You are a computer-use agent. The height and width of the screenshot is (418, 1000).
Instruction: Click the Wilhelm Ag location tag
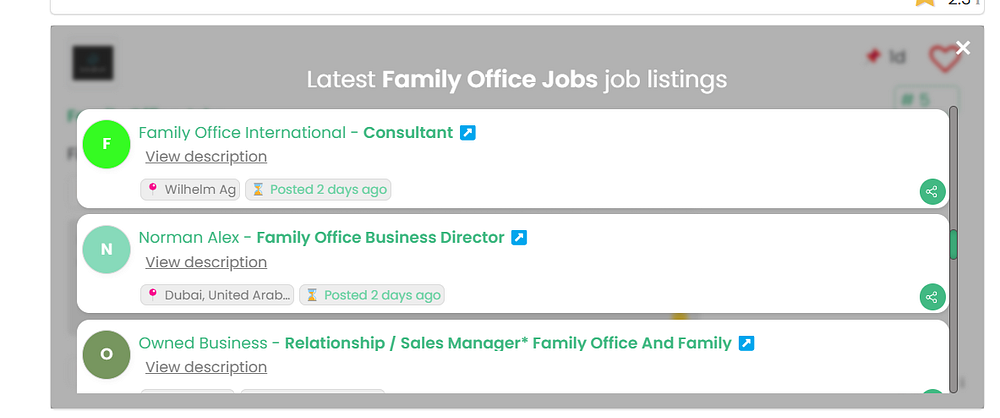[x=191, y=189]
